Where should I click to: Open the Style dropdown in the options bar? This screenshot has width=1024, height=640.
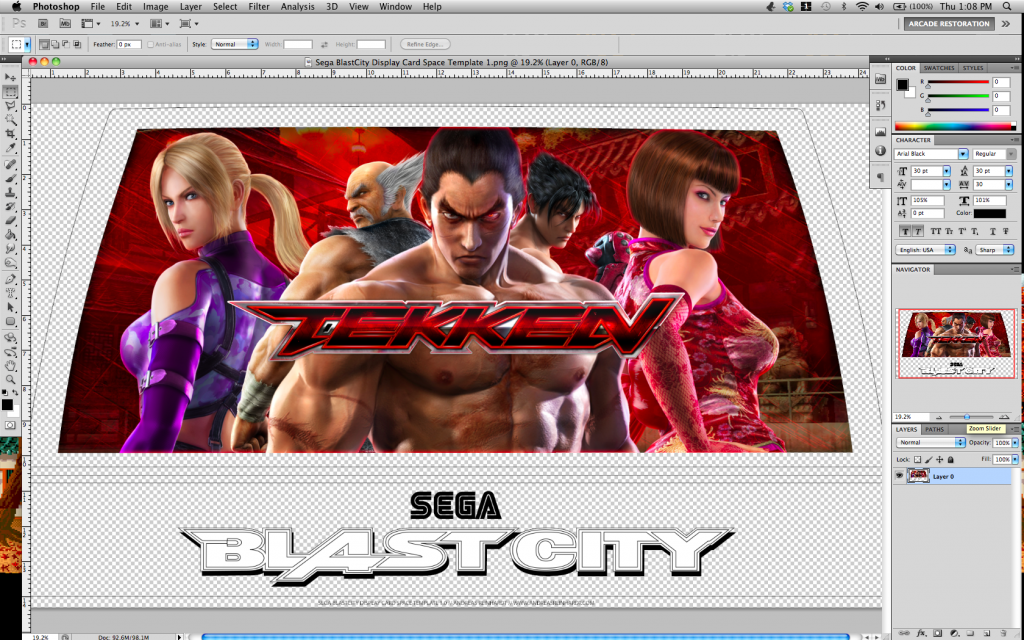coord(235,43)
